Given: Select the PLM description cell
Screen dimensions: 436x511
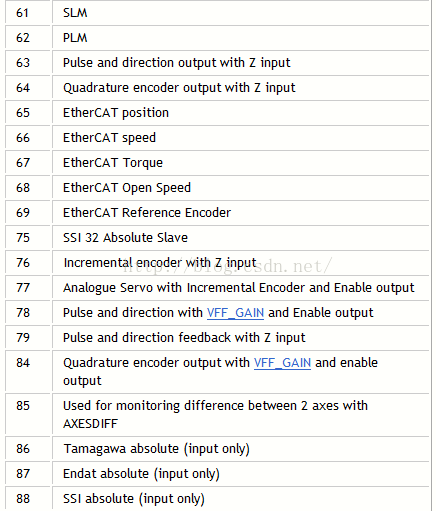Looking at the screenshot, I should pos(241,38).
